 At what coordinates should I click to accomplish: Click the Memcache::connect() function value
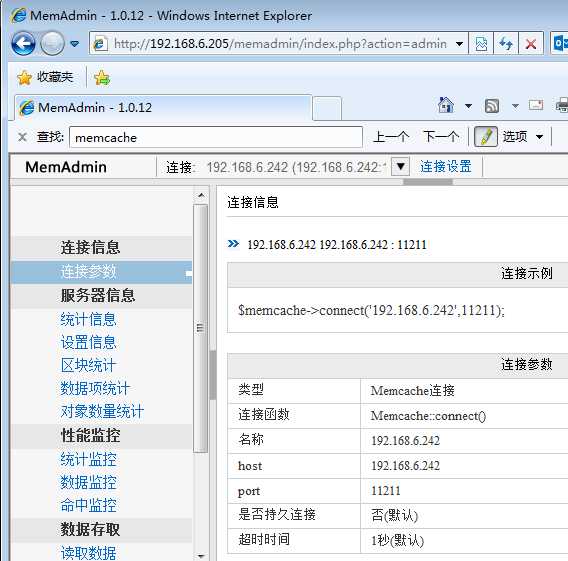click(x=428, y=416)
